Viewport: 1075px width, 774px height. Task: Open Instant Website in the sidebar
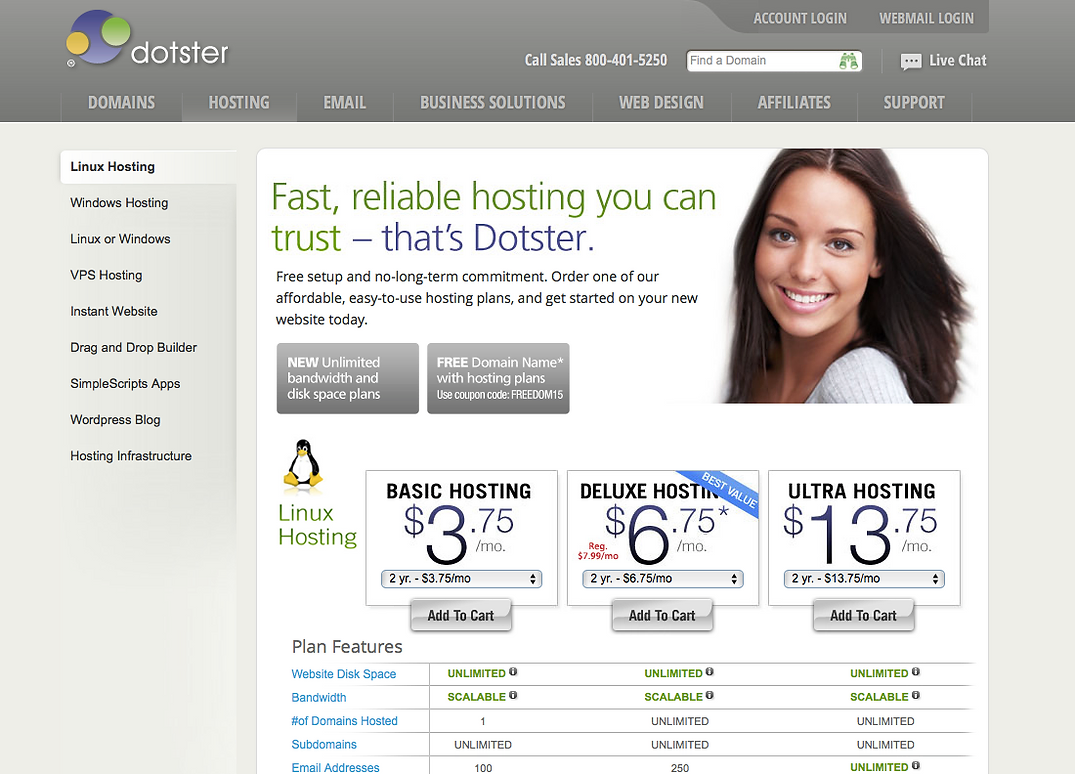point(114,311)
